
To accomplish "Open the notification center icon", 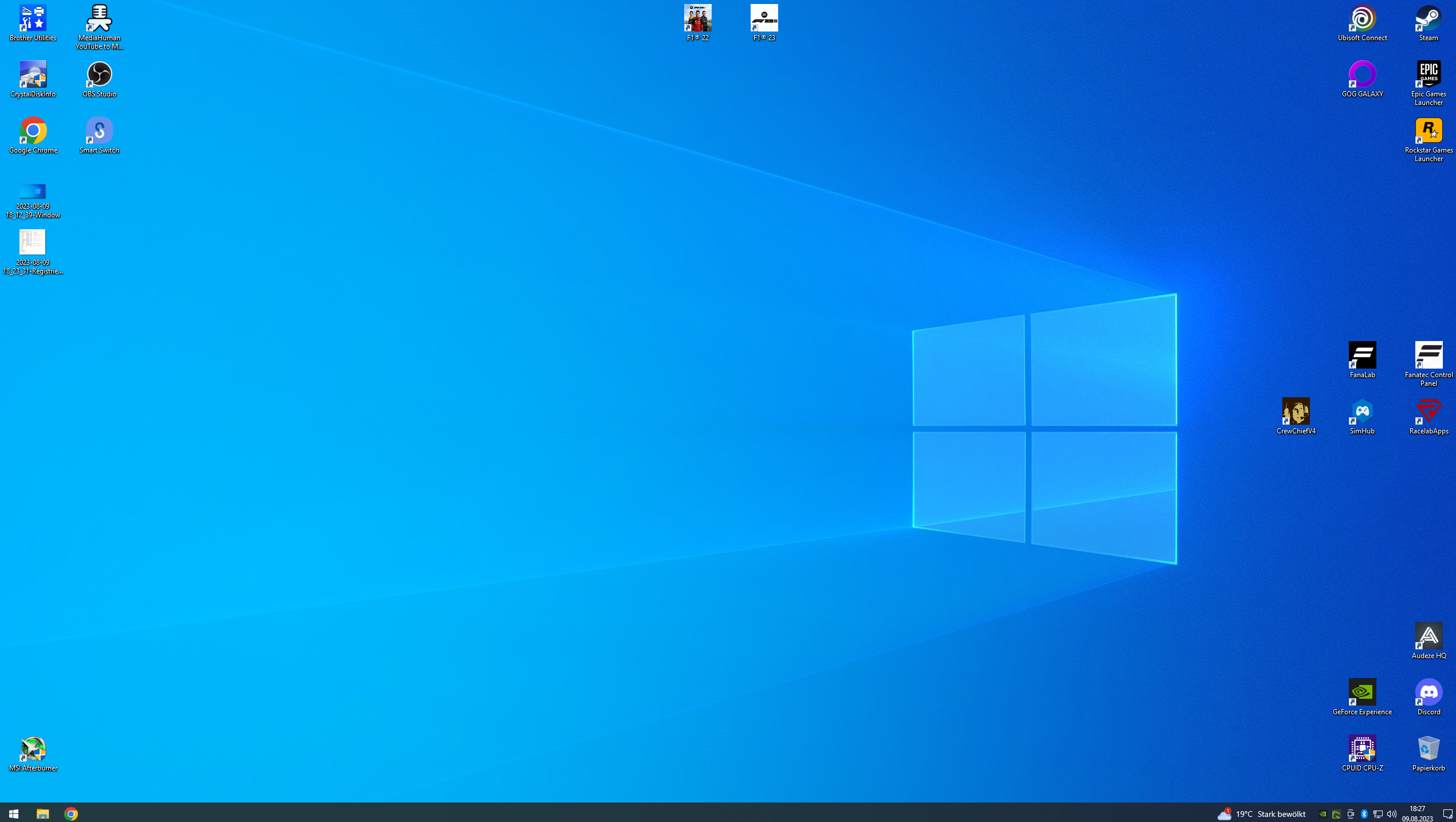I will point(1447,813).
